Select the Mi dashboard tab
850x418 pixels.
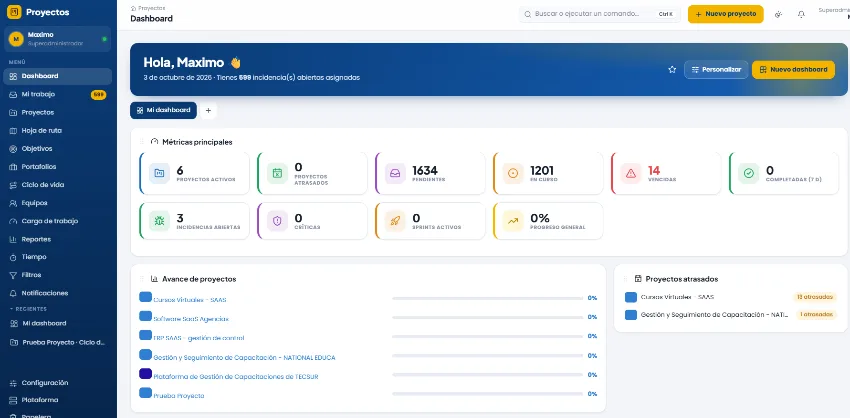[163, 110]
